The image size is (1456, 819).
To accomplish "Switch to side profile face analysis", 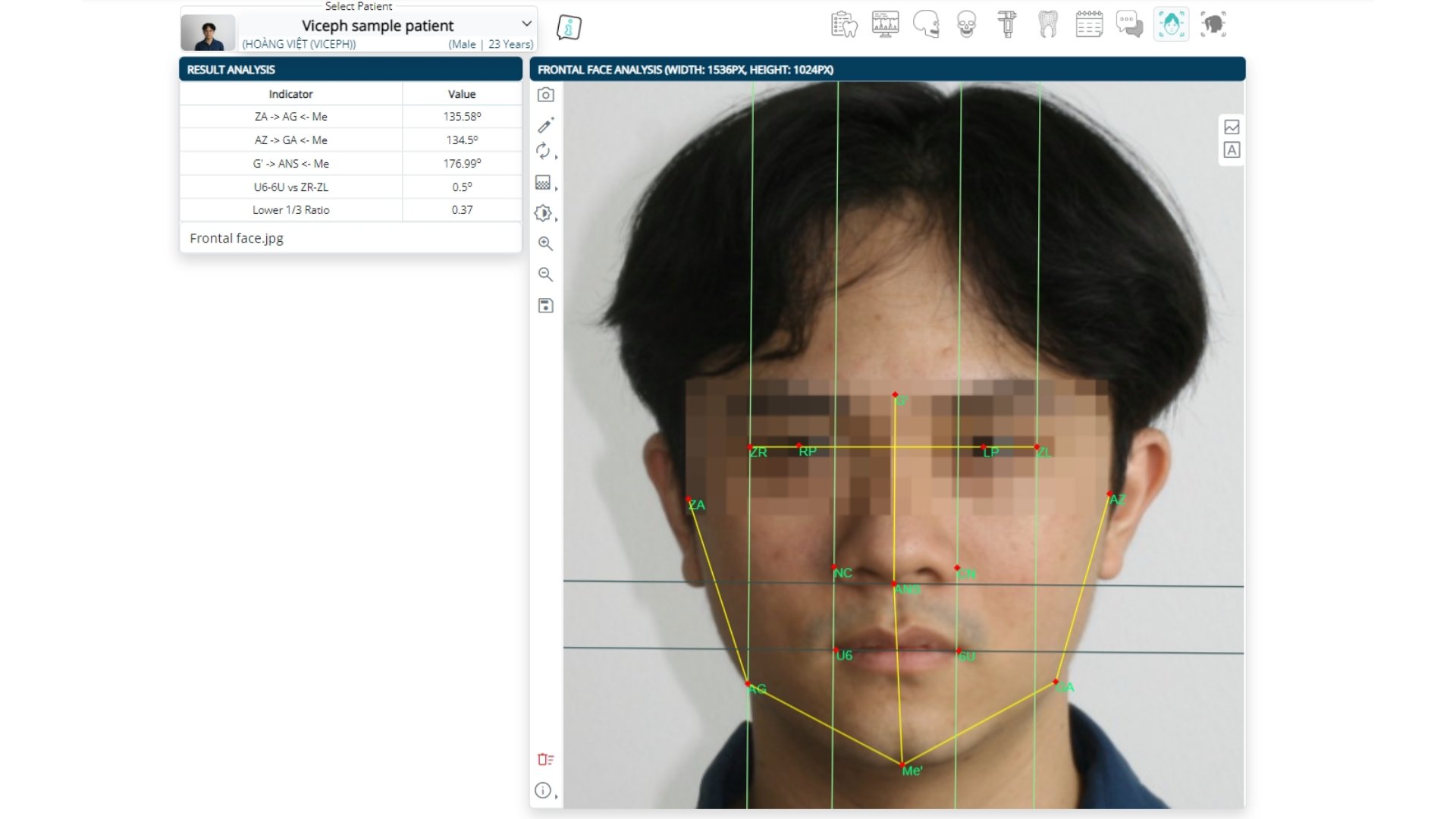I will tap(1213, 24).
